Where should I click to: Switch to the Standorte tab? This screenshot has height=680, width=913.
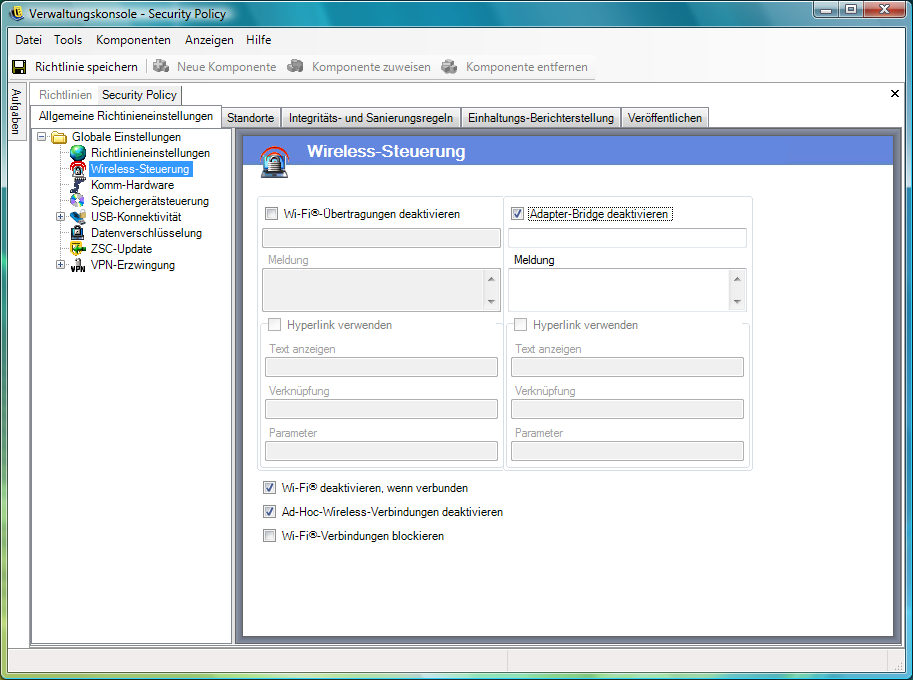point(250,118)
